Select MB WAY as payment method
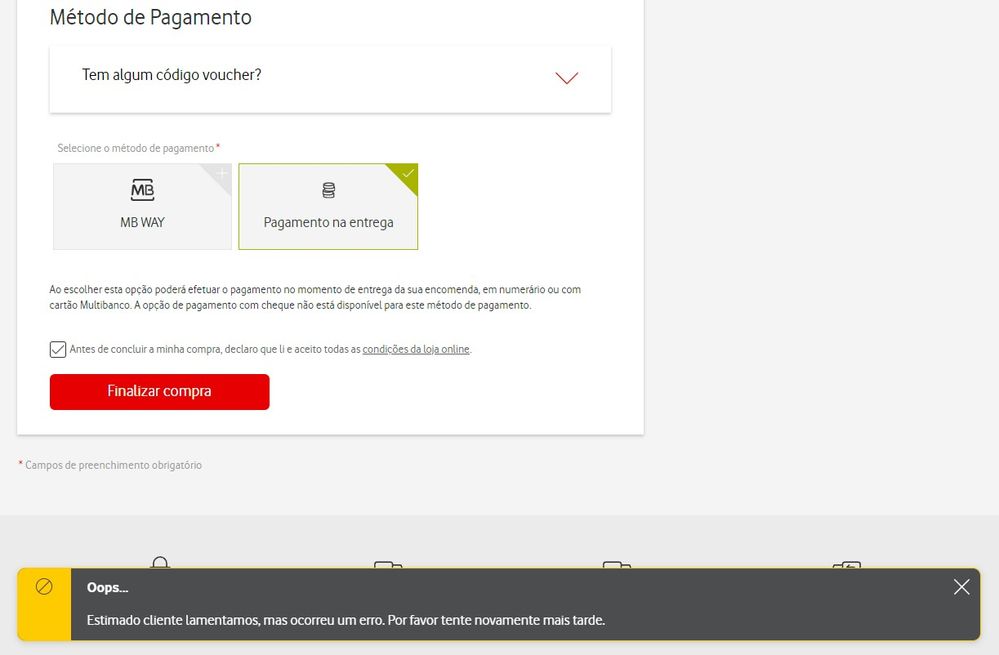999x655 pixels. [x=142, y=207]
